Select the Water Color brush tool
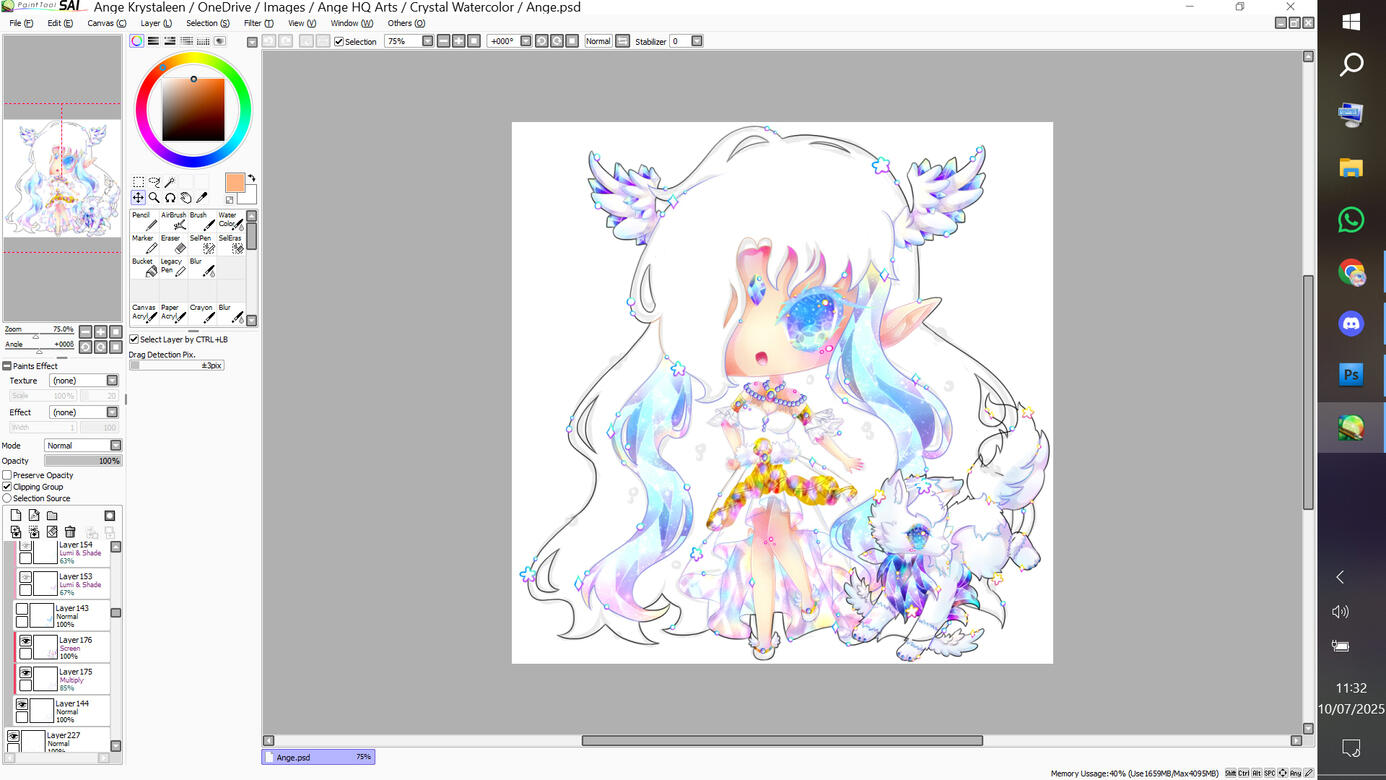This screenshot has width=1386, height=780. (231, 221)
